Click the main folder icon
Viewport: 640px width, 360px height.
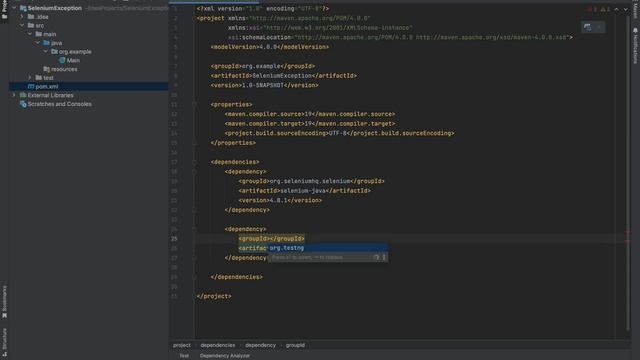[38, 34]
